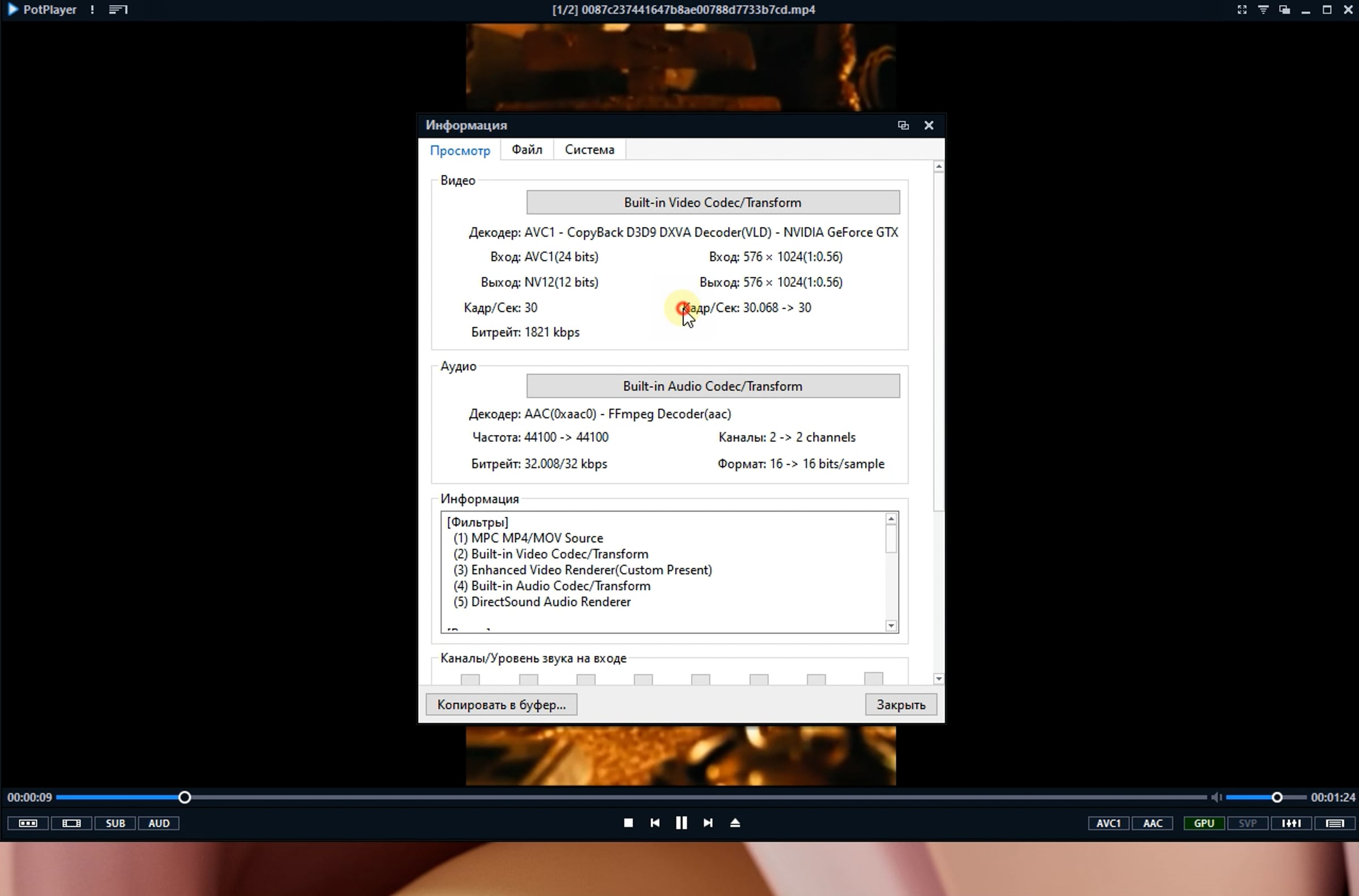Click the Закрыть button

(901, 705)
